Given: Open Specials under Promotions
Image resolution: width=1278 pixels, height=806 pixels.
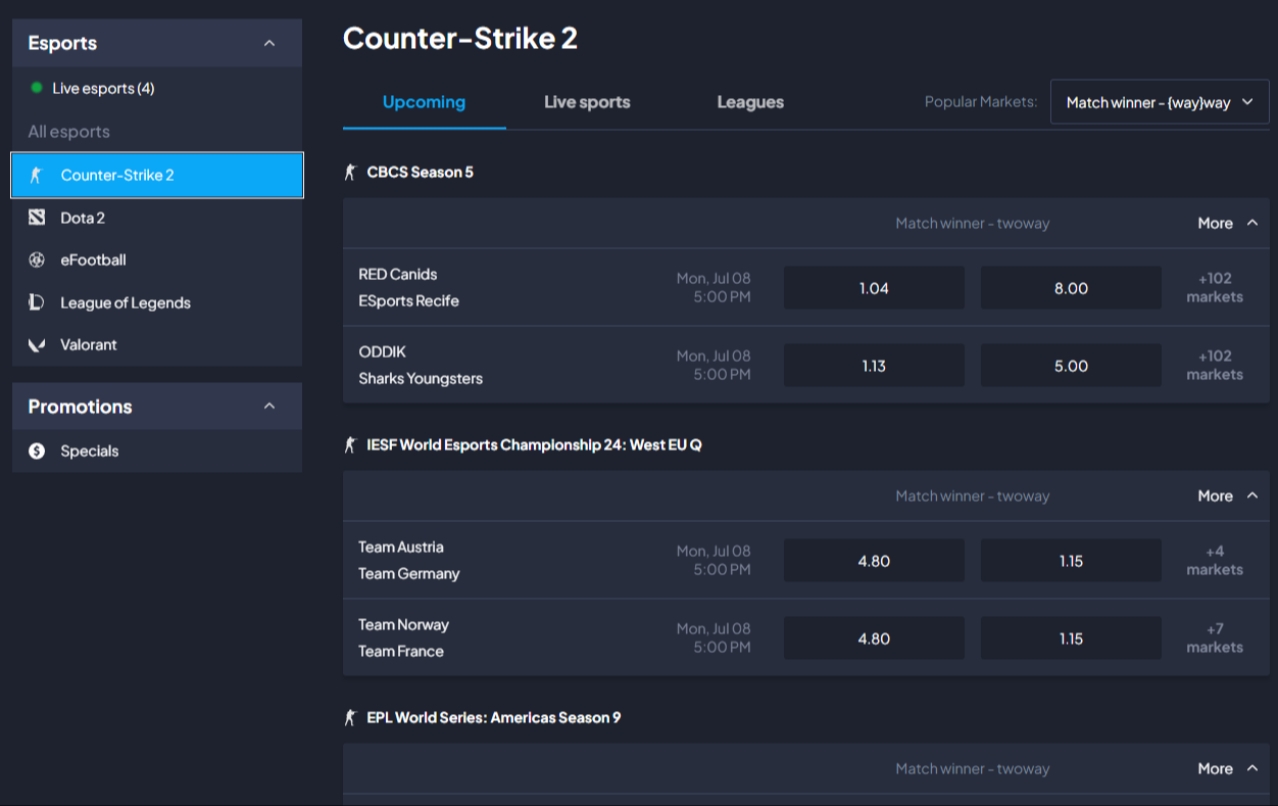Looking at the screenshot, I should [157, 451].
